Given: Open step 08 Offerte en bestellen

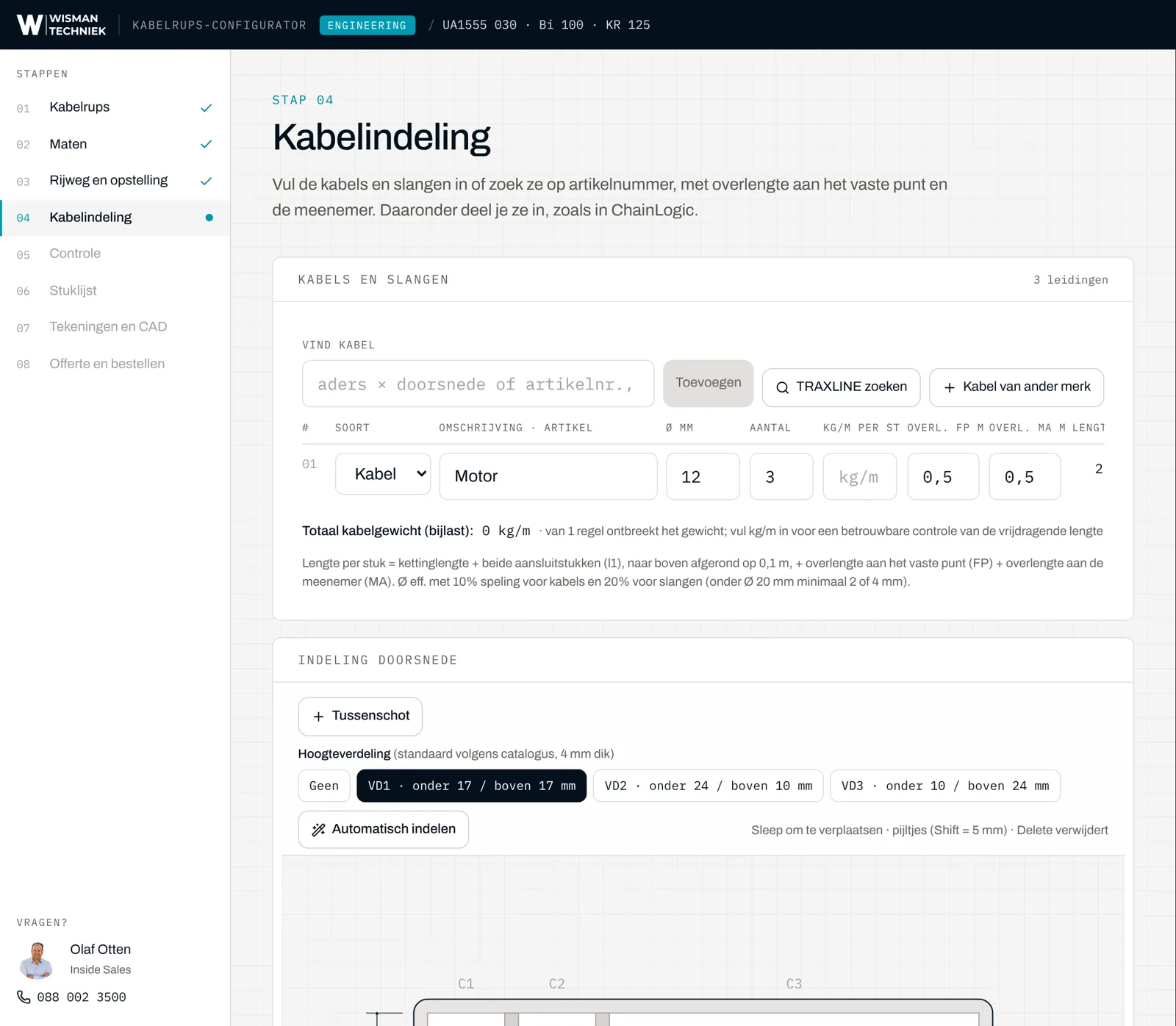Looking at the screenshot, I should [x=115, y=364].
